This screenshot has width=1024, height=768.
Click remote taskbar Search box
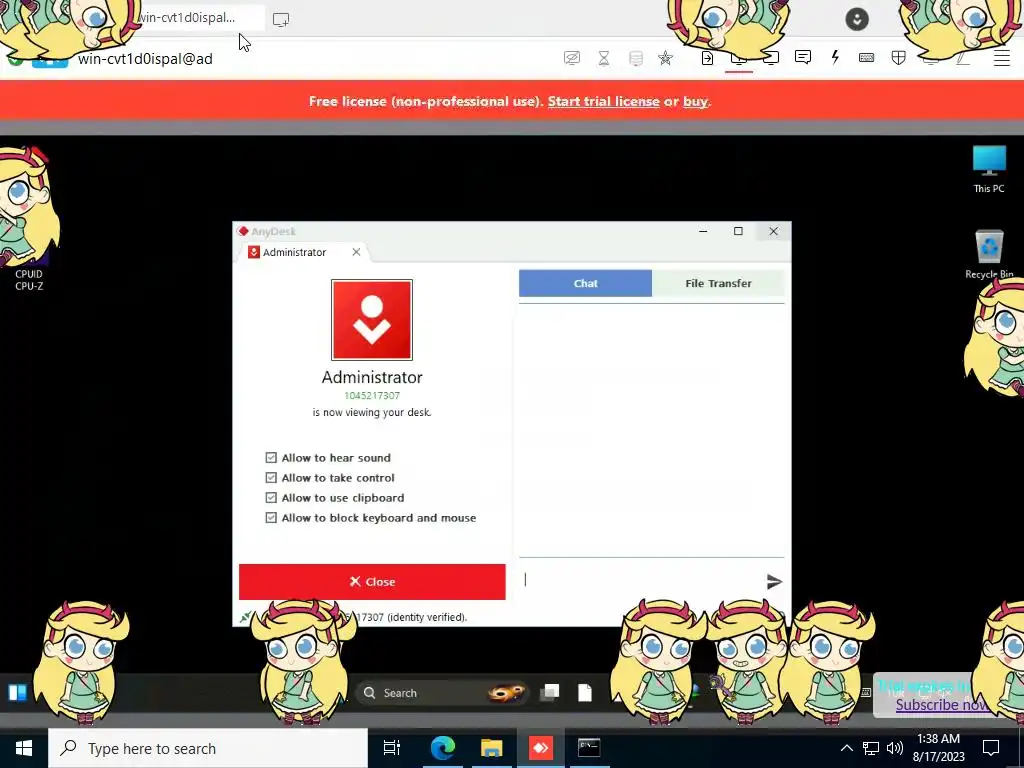[441, 693]
